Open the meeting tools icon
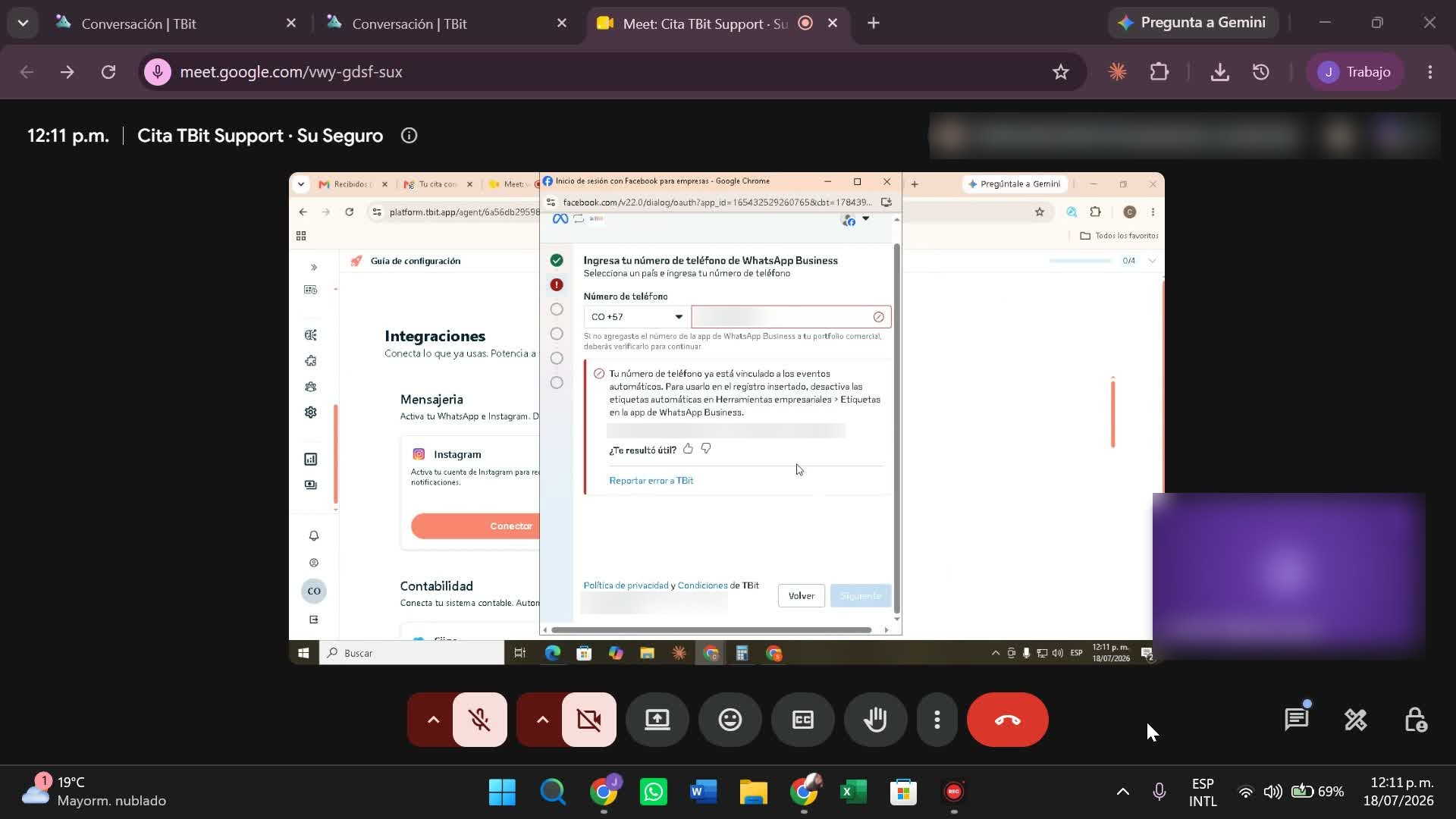 (x=1355, y=720)
